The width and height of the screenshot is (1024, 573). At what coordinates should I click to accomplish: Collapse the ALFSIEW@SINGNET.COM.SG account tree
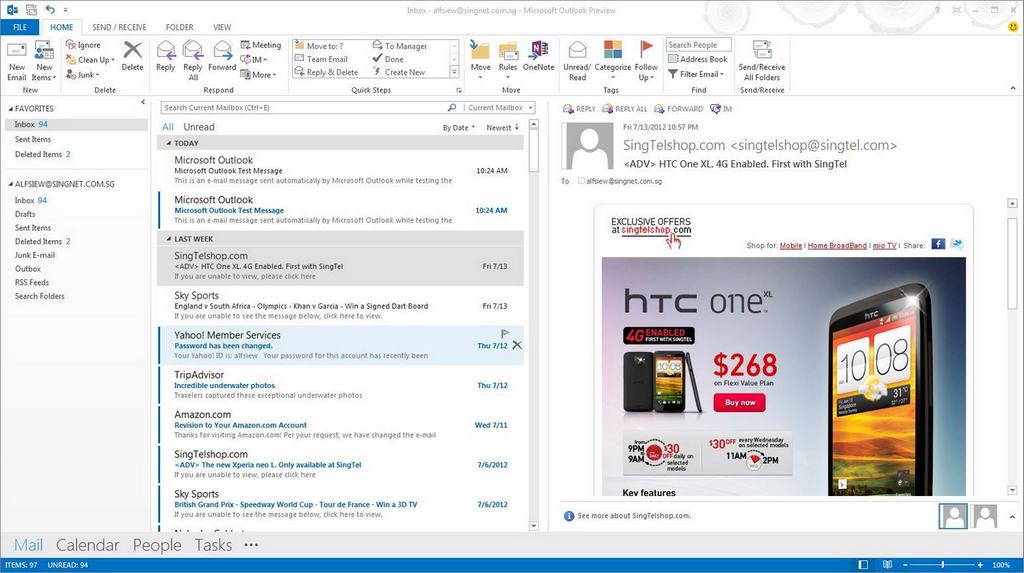(x=10, y=184)
